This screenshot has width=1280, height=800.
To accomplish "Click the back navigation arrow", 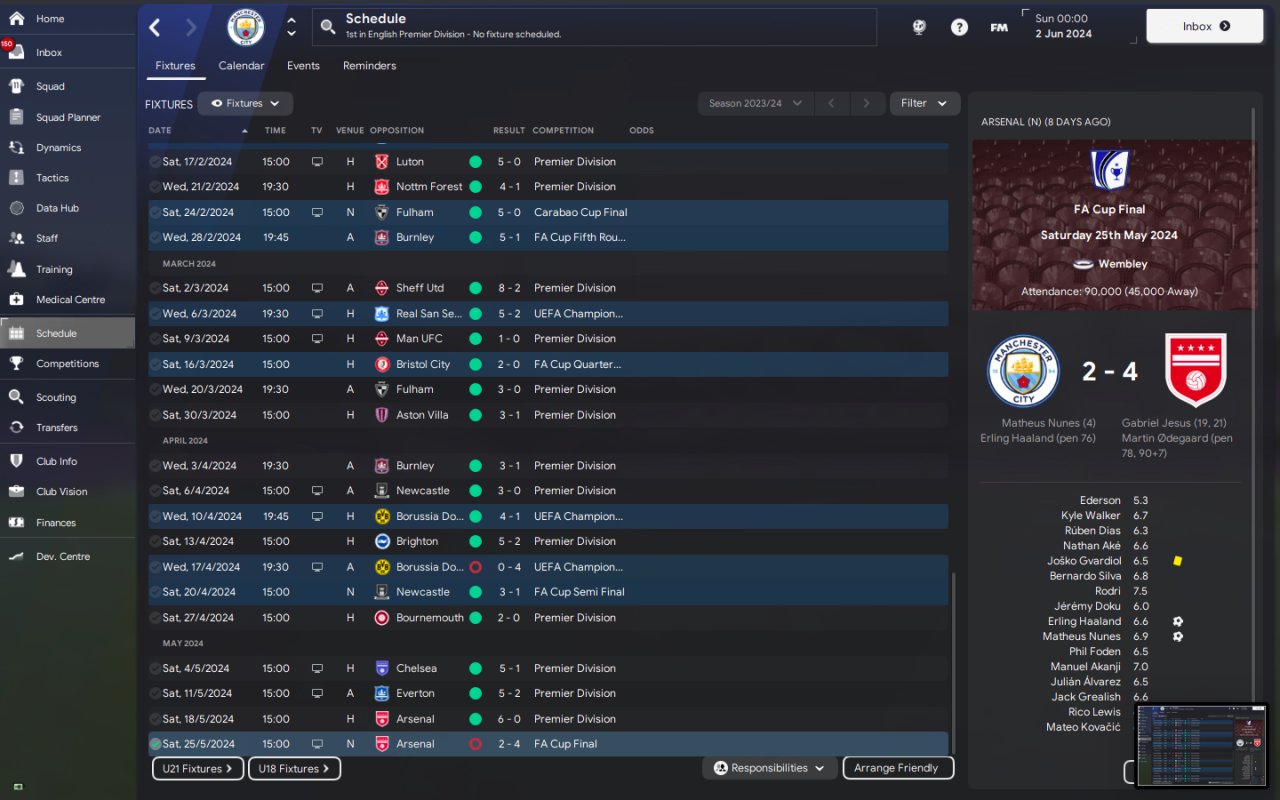I will [x=155, y=27].
